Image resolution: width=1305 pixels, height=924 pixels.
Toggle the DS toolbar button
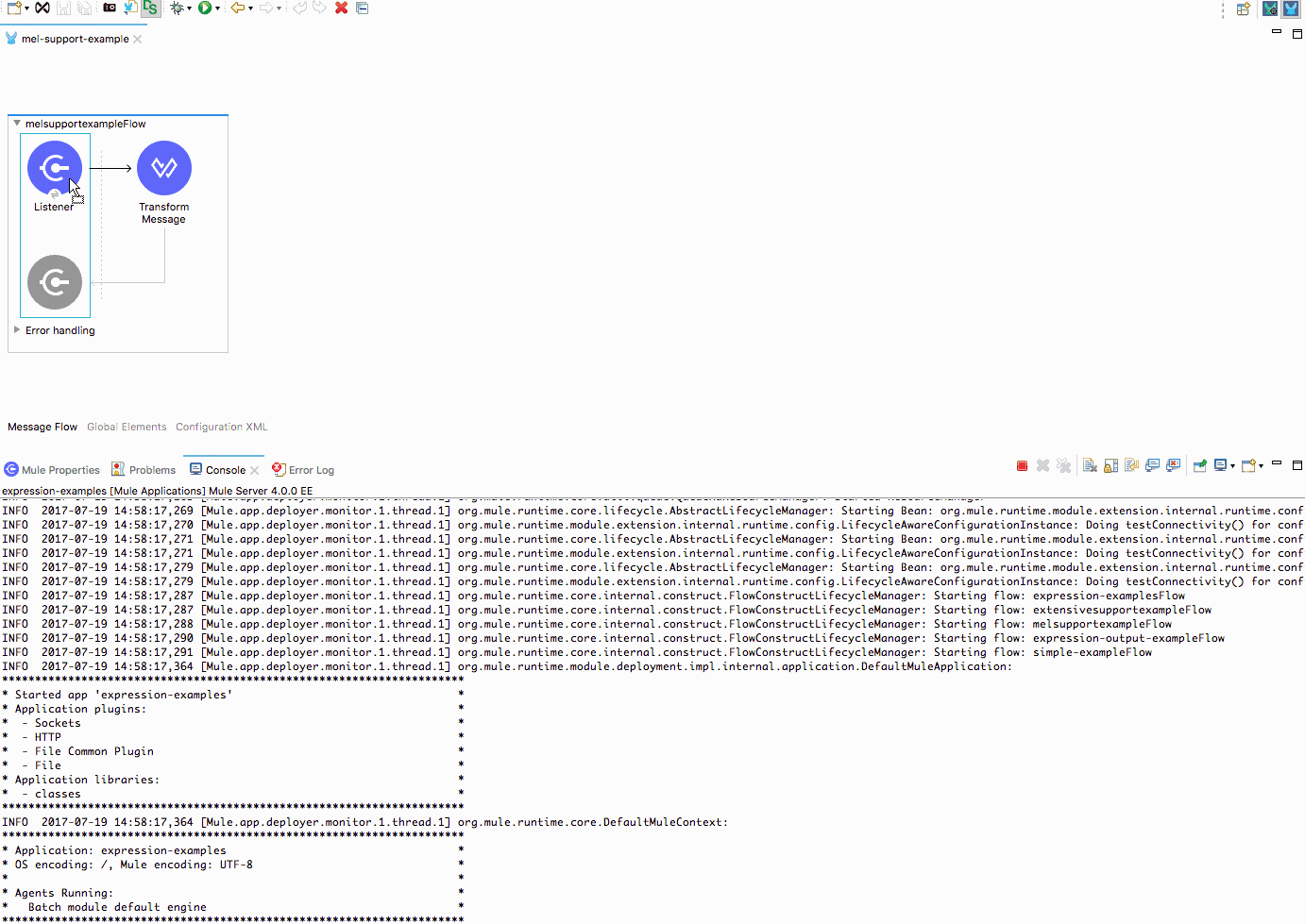150,8
